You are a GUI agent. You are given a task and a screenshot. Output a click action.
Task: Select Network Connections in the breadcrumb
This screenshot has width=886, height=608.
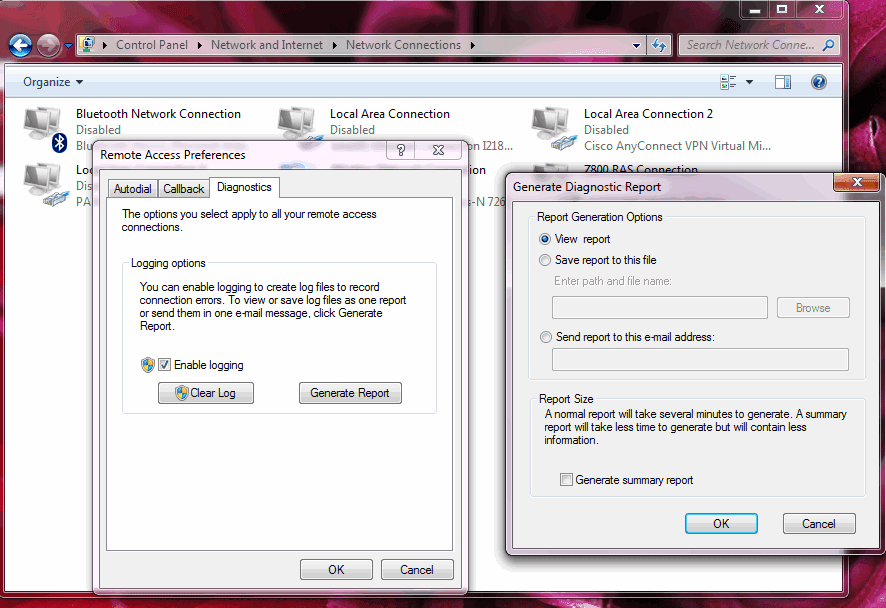403,45
